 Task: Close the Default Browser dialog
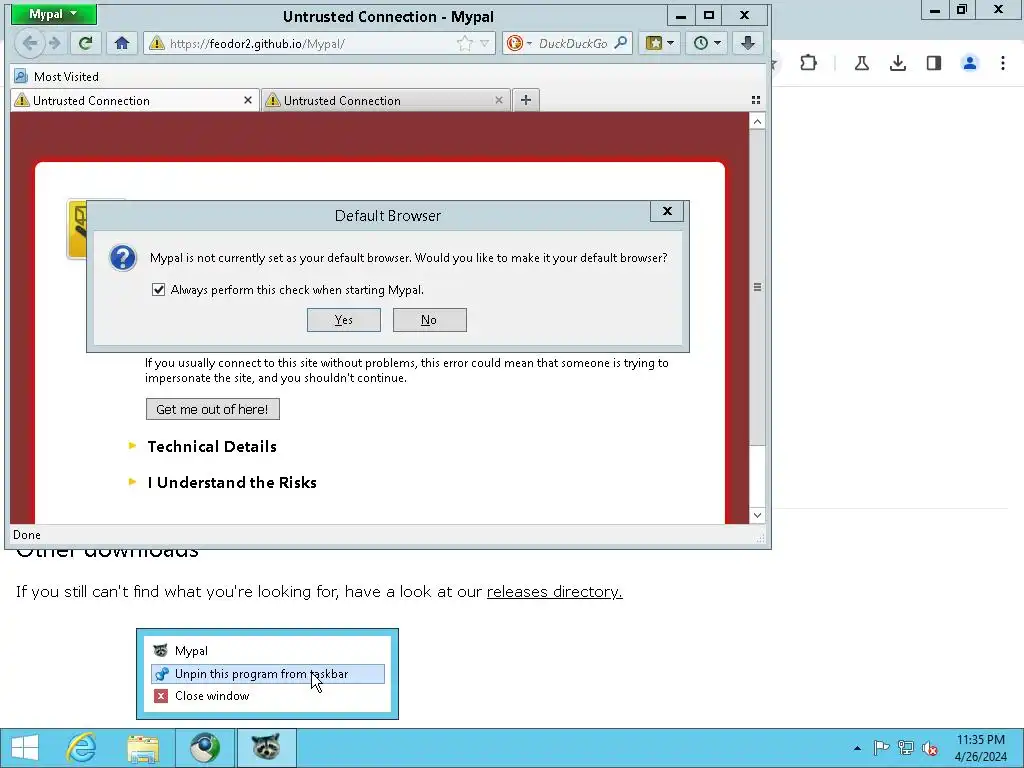pyautogui.click(x=667, y=211)
